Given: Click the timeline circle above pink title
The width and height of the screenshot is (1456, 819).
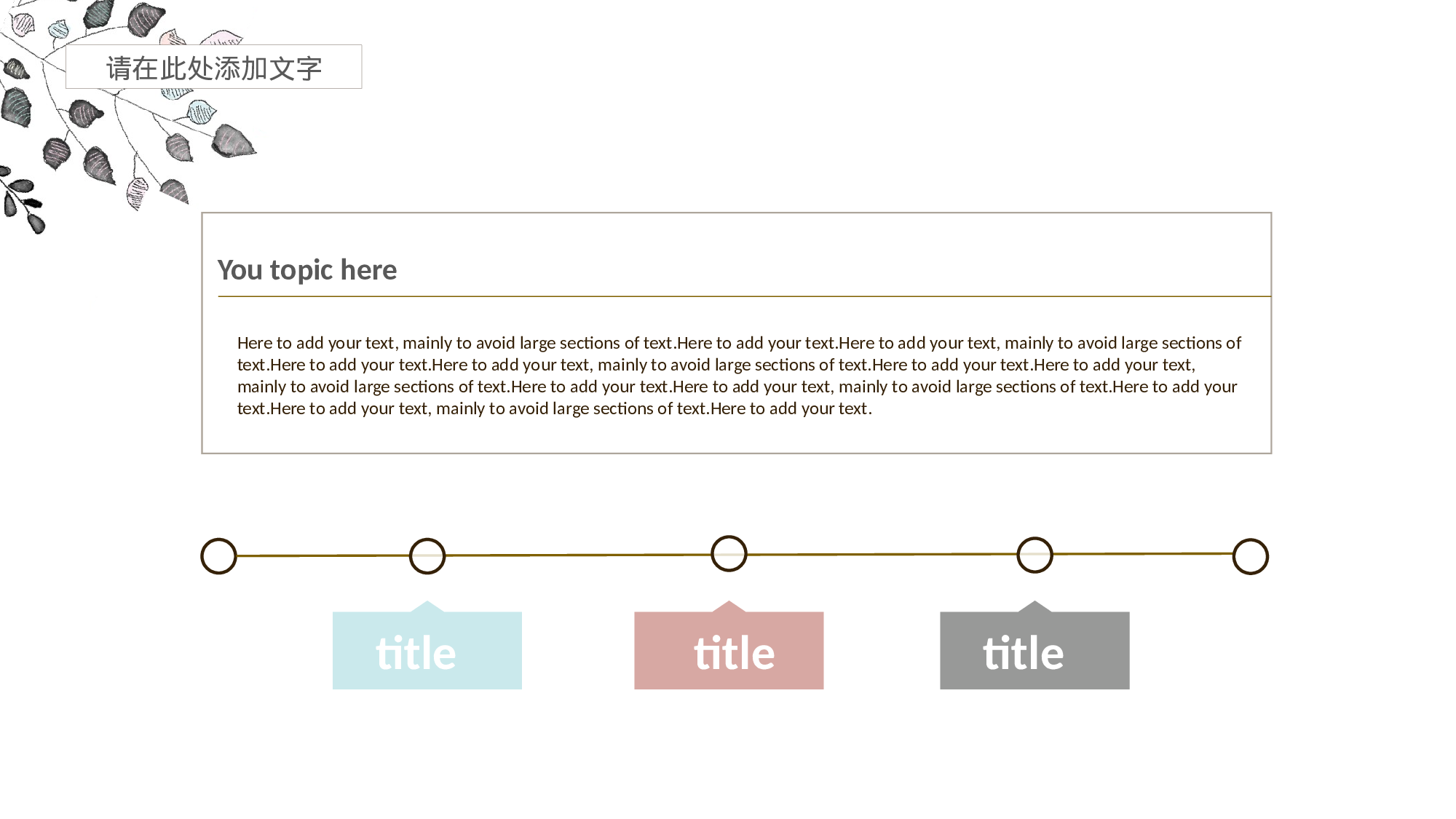Looking at the screenshot, I should (x=729, y=553).
